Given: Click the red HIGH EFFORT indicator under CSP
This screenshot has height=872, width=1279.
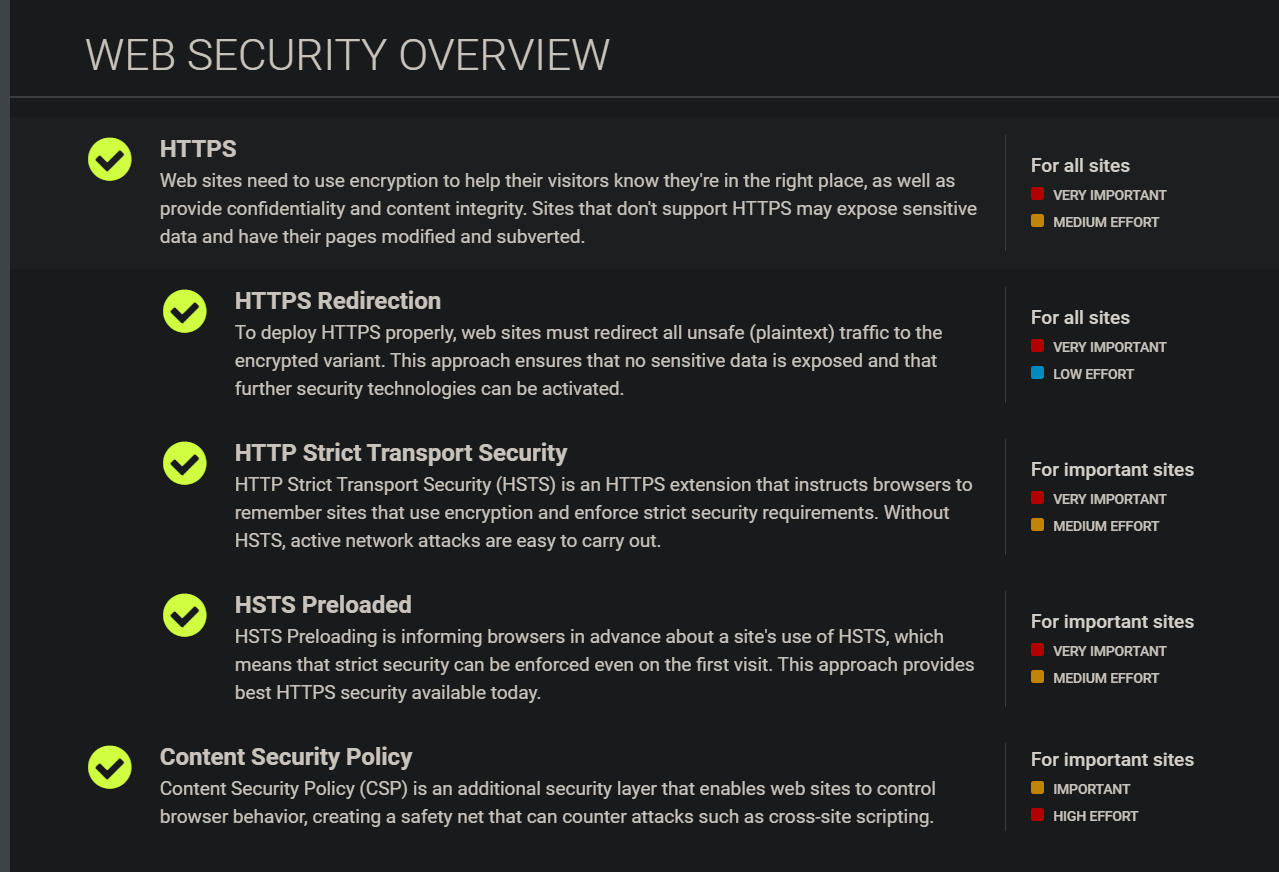Looking at the screenshot, I should pyautogui.click(x=1038, y=815).
